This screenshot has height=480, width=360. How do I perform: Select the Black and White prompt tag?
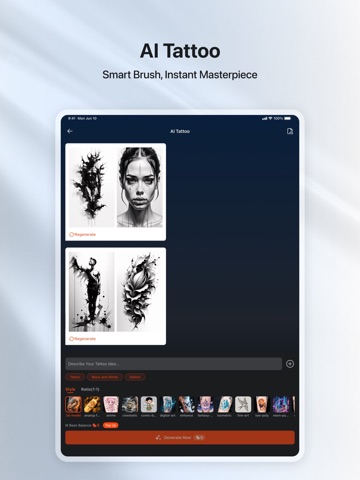[x=105, y=377]
